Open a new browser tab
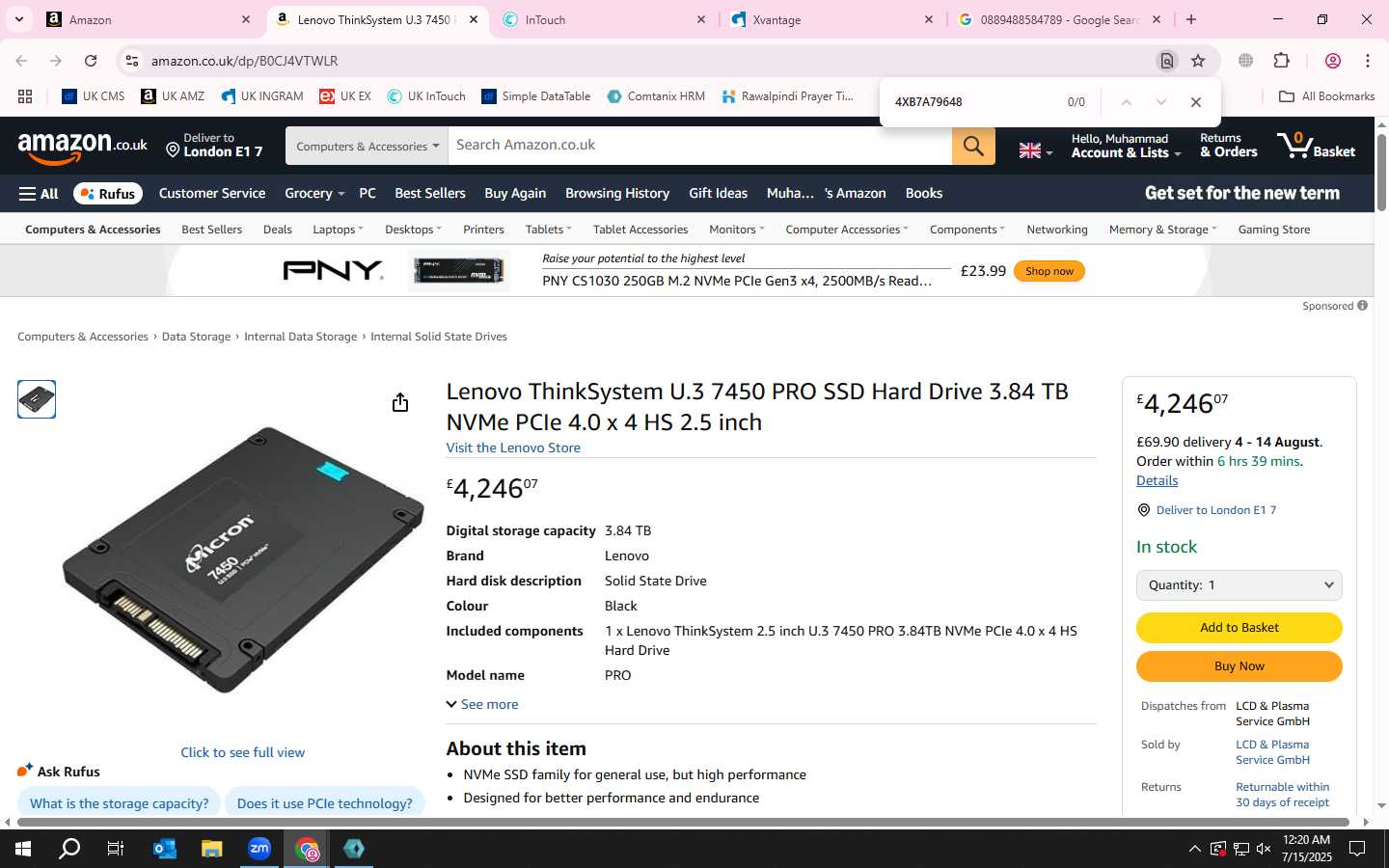Viewport: 1389px width, 868px height. click(x=1191, y=19)
